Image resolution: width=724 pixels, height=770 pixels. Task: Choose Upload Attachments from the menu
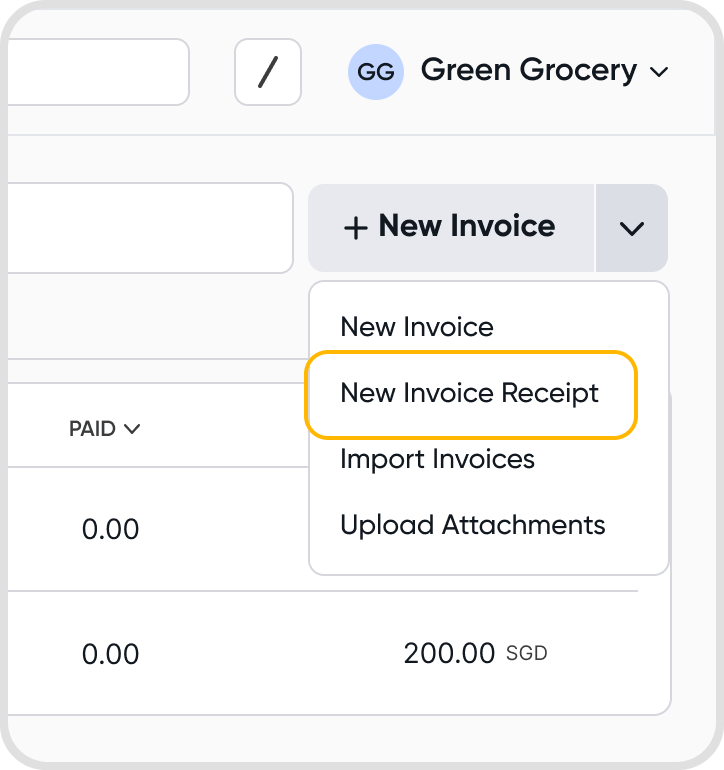(473, 525)
